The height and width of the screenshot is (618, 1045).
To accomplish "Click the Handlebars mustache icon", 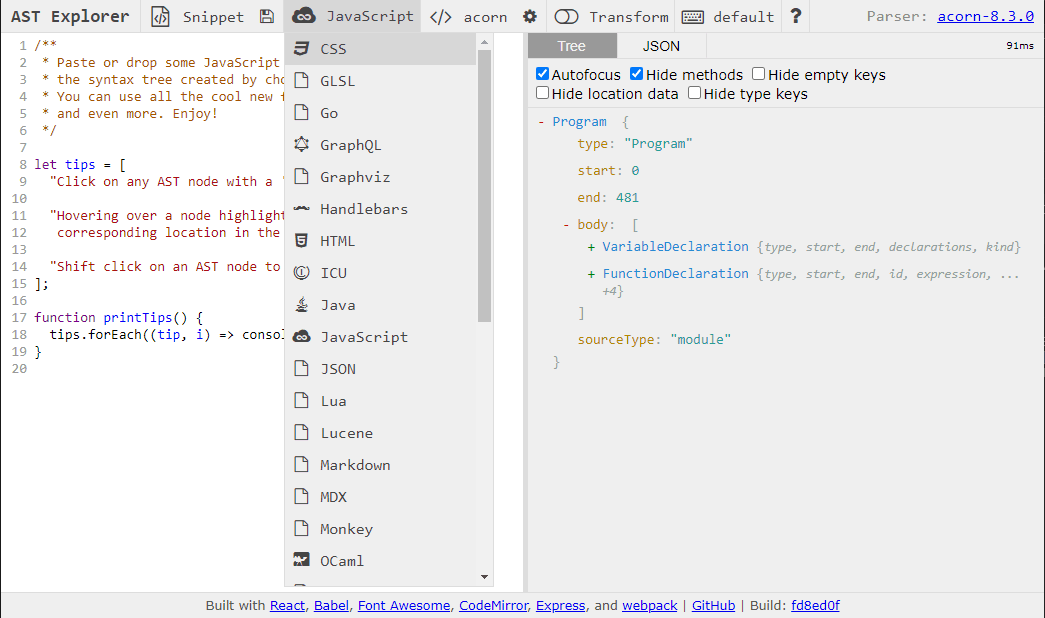I will pos(302,209).
